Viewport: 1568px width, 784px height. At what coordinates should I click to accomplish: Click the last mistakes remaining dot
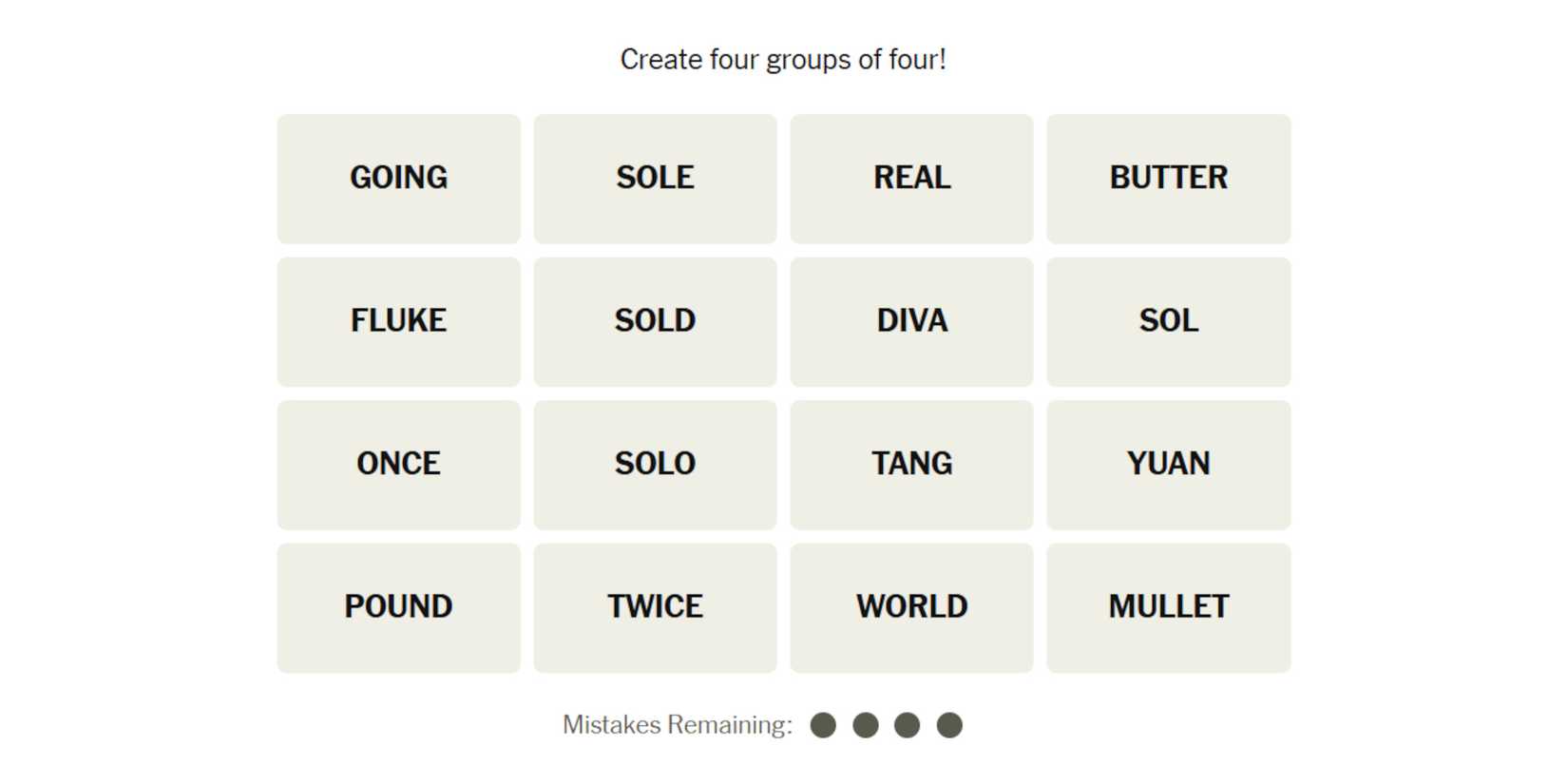[x=949, y=725]
